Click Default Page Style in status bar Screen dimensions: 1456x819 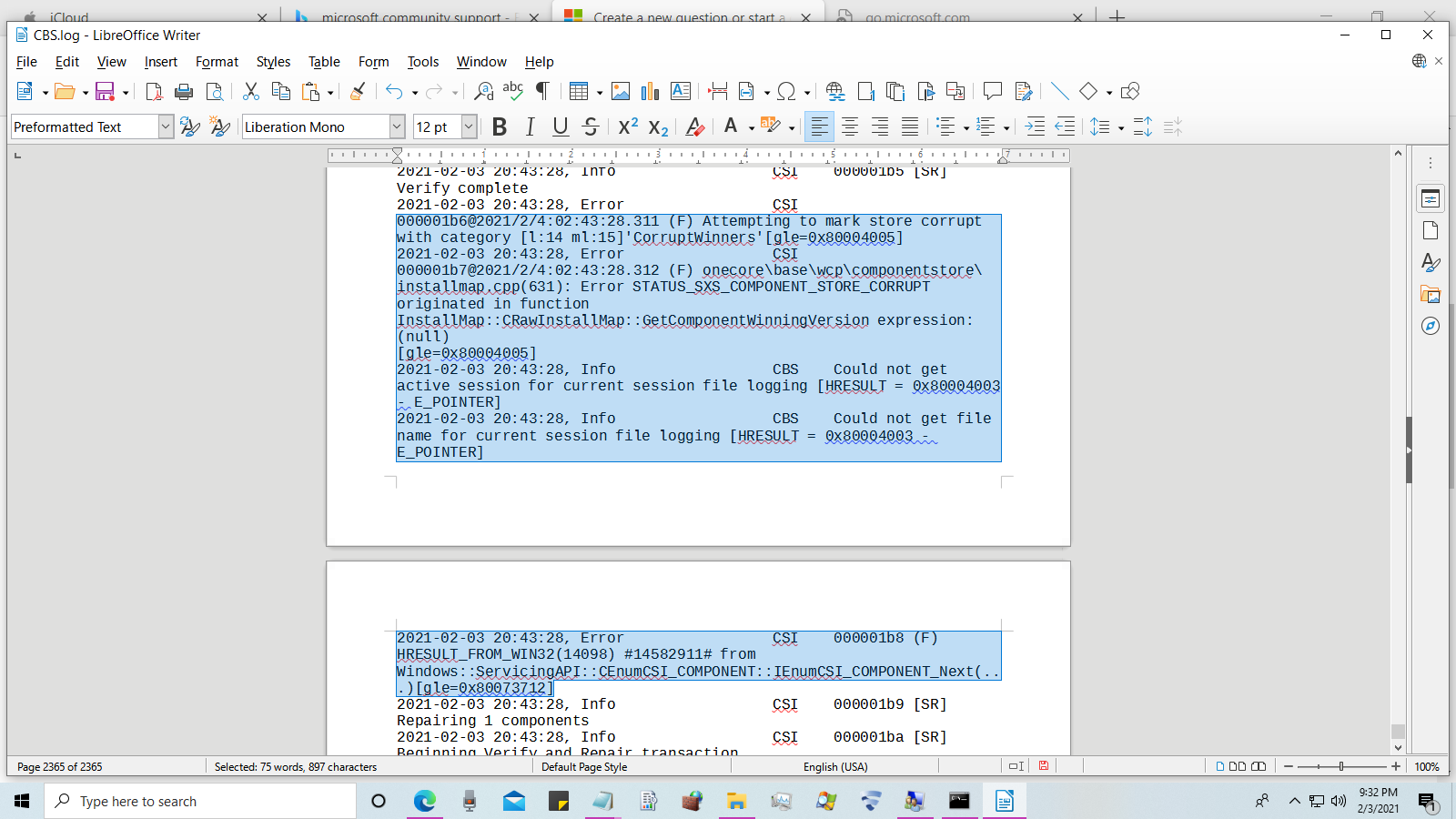tap(584, 766)
